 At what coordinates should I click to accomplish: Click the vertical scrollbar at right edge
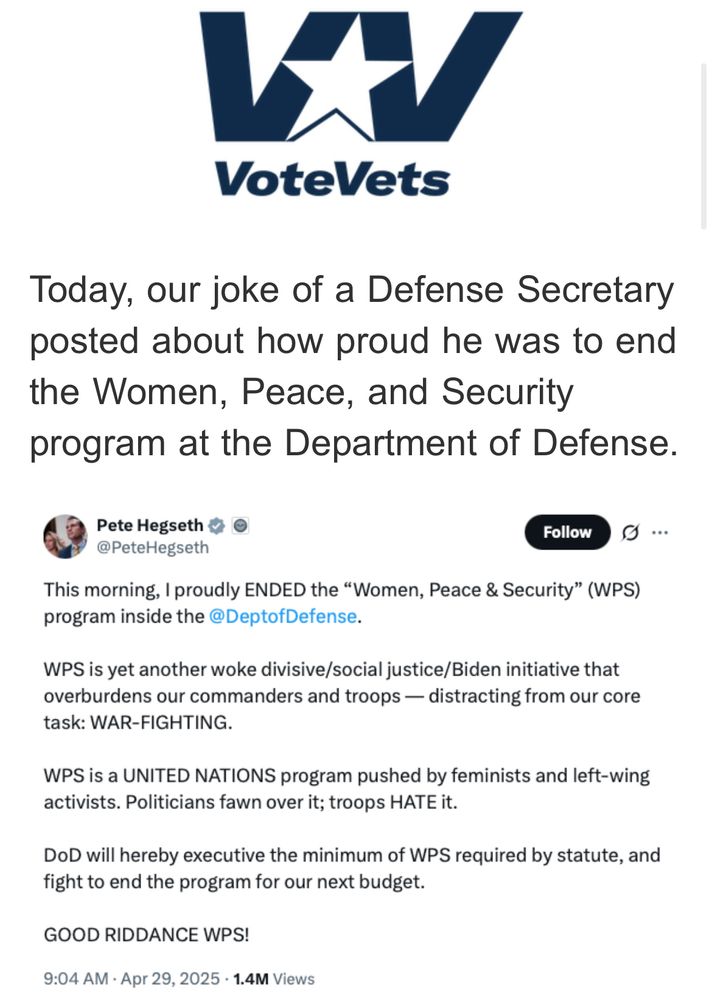pos(704,145)
